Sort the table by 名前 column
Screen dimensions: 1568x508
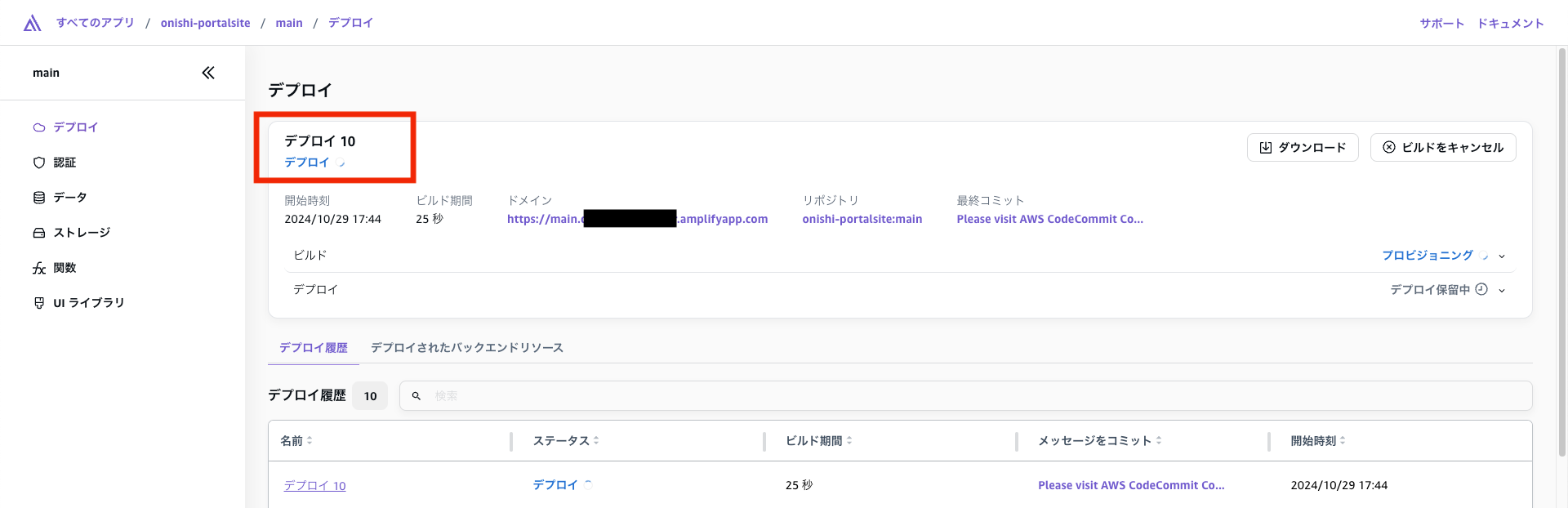310,441
